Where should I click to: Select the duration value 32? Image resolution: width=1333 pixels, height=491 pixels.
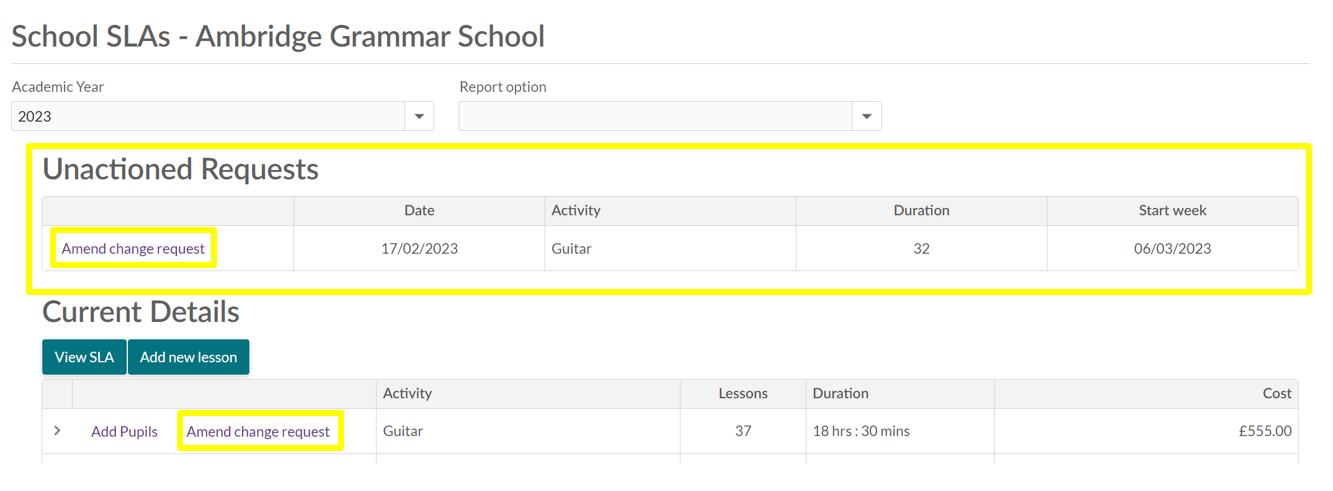pos(922,248)
